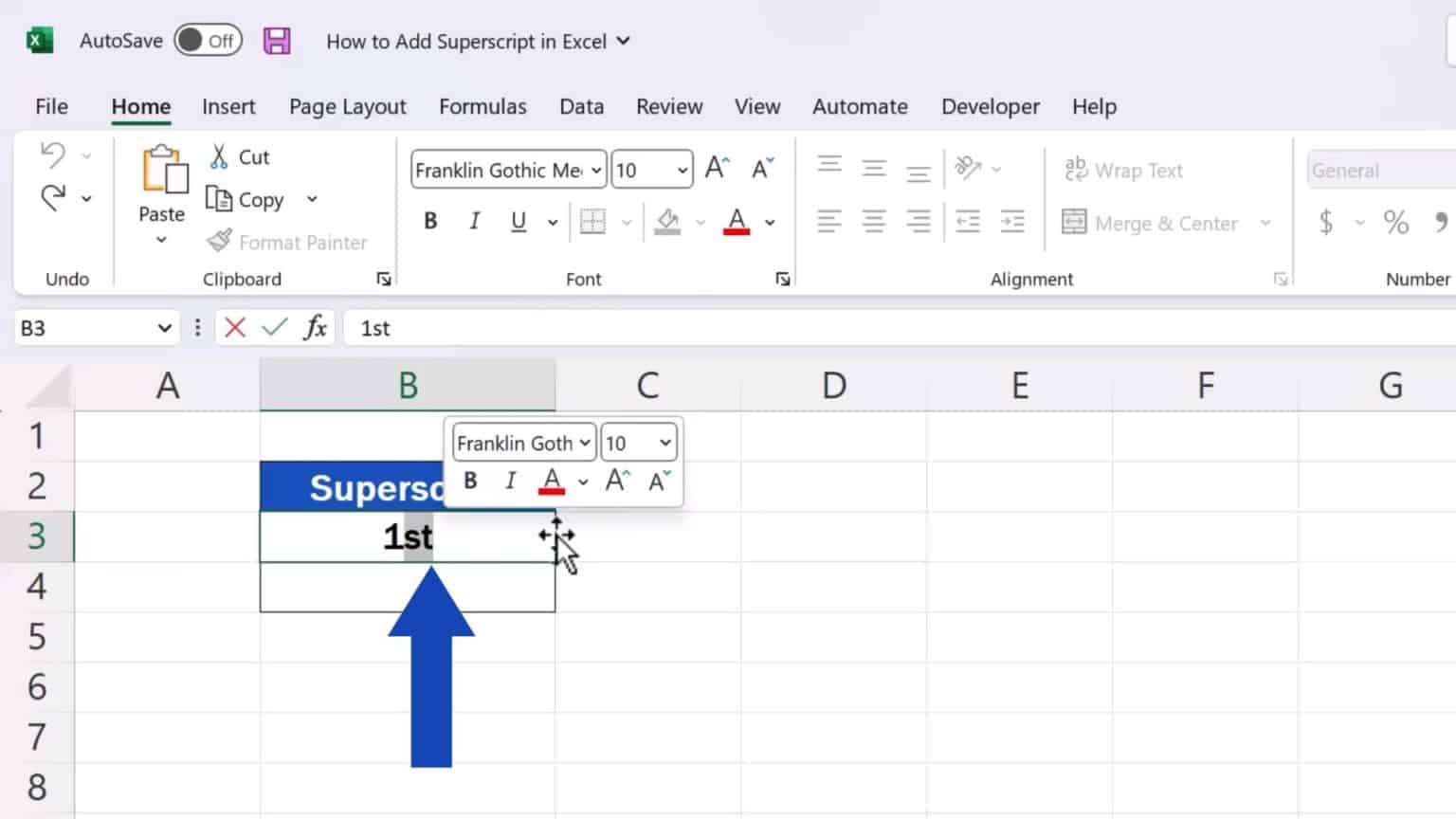The width and height of the screenshot is (1456, 819).
Task: Cancel the cell edit with the red X
Action: [x=234, y=327]
